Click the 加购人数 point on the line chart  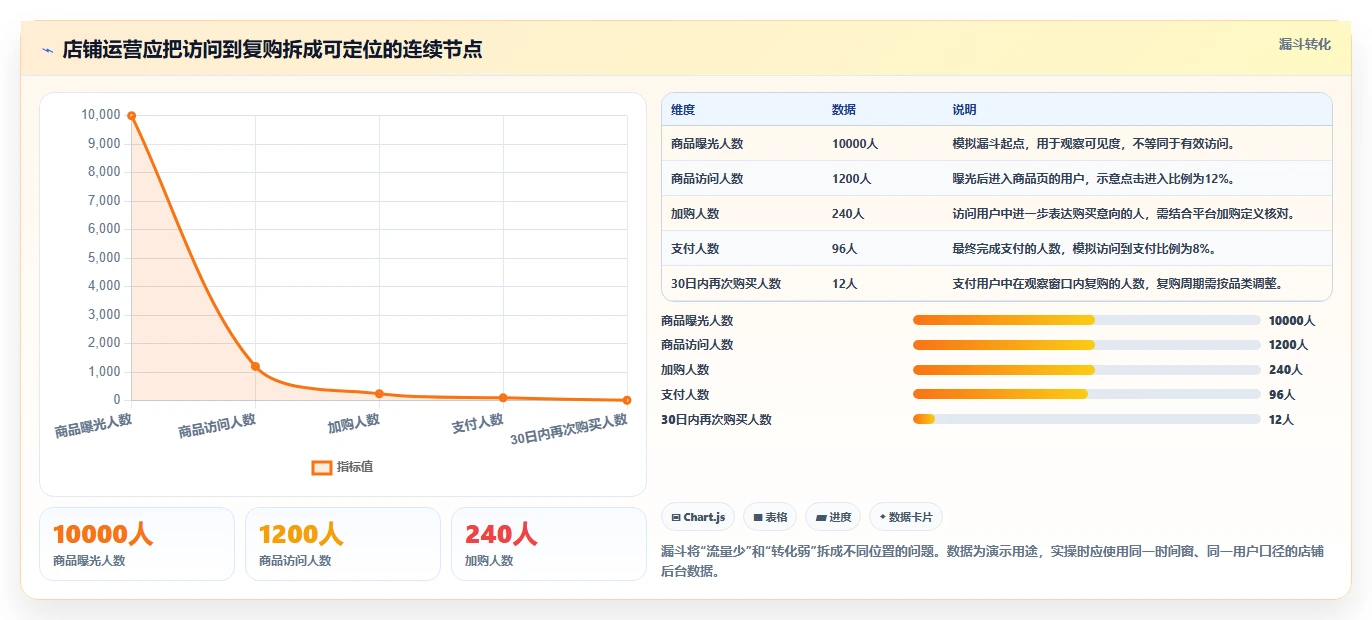tap(379, 393)
